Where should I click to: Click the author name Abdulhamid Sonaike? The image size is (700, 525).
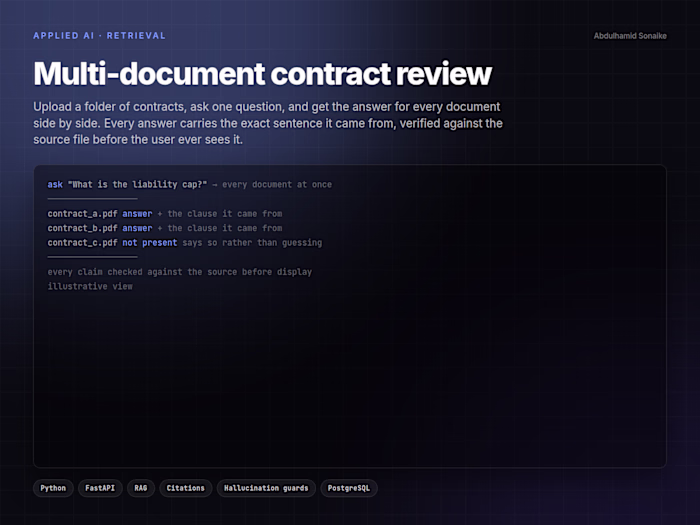[630, 36]
